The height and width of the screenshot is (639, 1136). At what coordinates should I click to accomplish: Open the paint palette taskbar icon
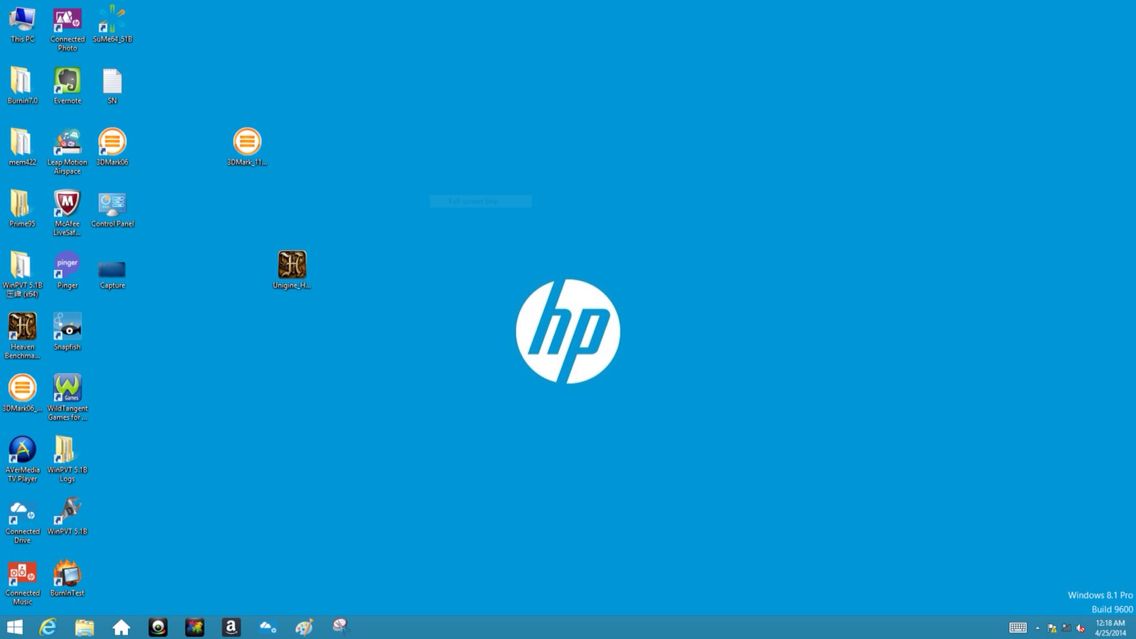click(x=304, y=627)
